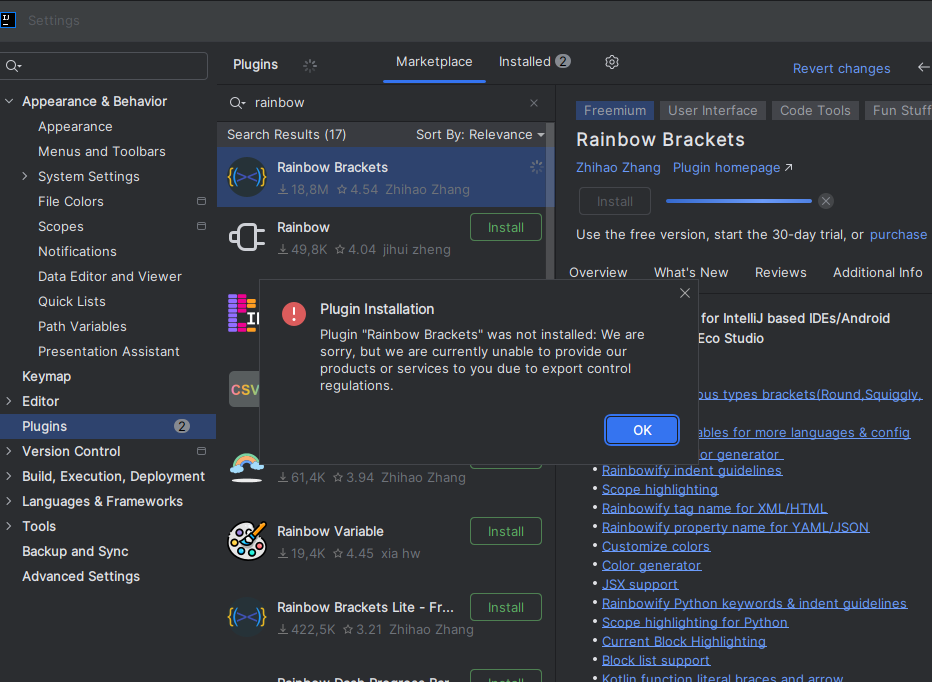This screenshot has width=932, height=682.
Task: Click the purchase link
Action: click(x=898, y=235)
